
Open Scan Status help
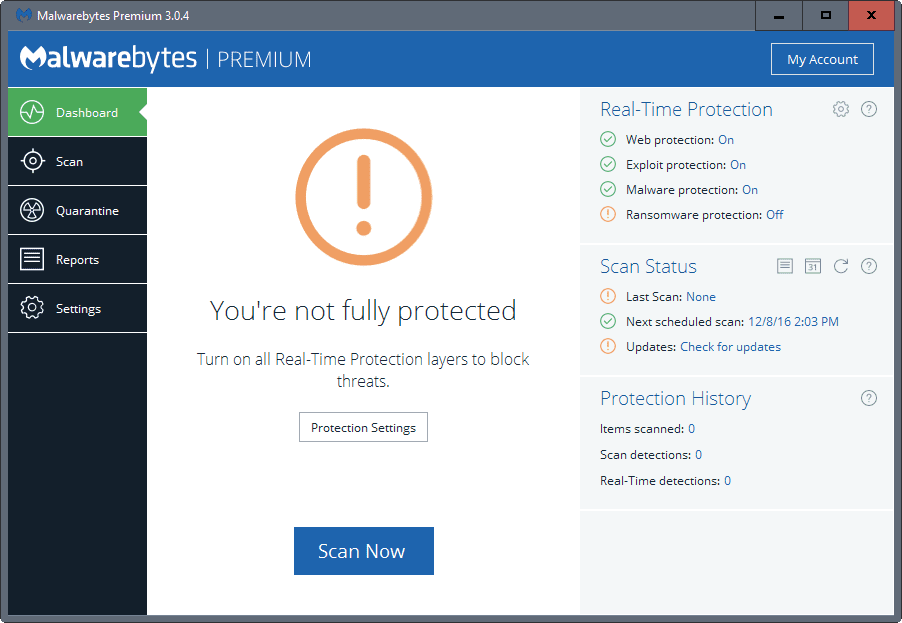click(x=868, y=266)
